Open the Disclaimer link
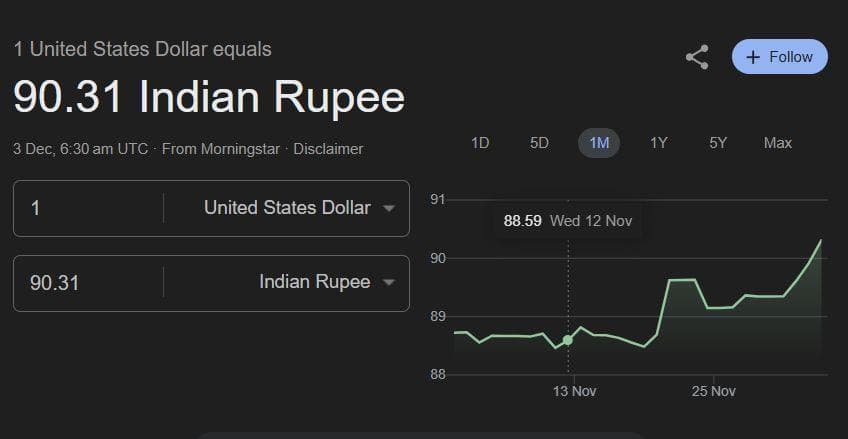The image size is (848, 439). (328, 149)
